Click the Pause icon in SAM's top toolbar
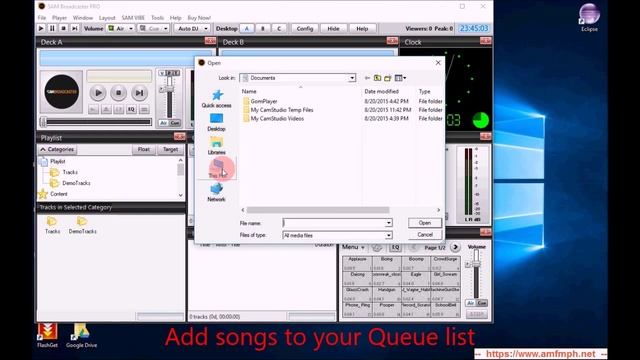 [x=52, y=29]
